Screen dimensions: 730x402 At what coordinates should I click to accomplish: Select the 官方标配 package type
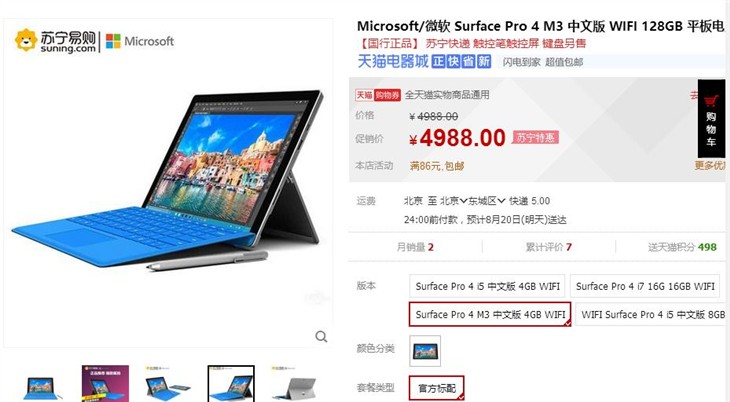(x=437, y=388)
